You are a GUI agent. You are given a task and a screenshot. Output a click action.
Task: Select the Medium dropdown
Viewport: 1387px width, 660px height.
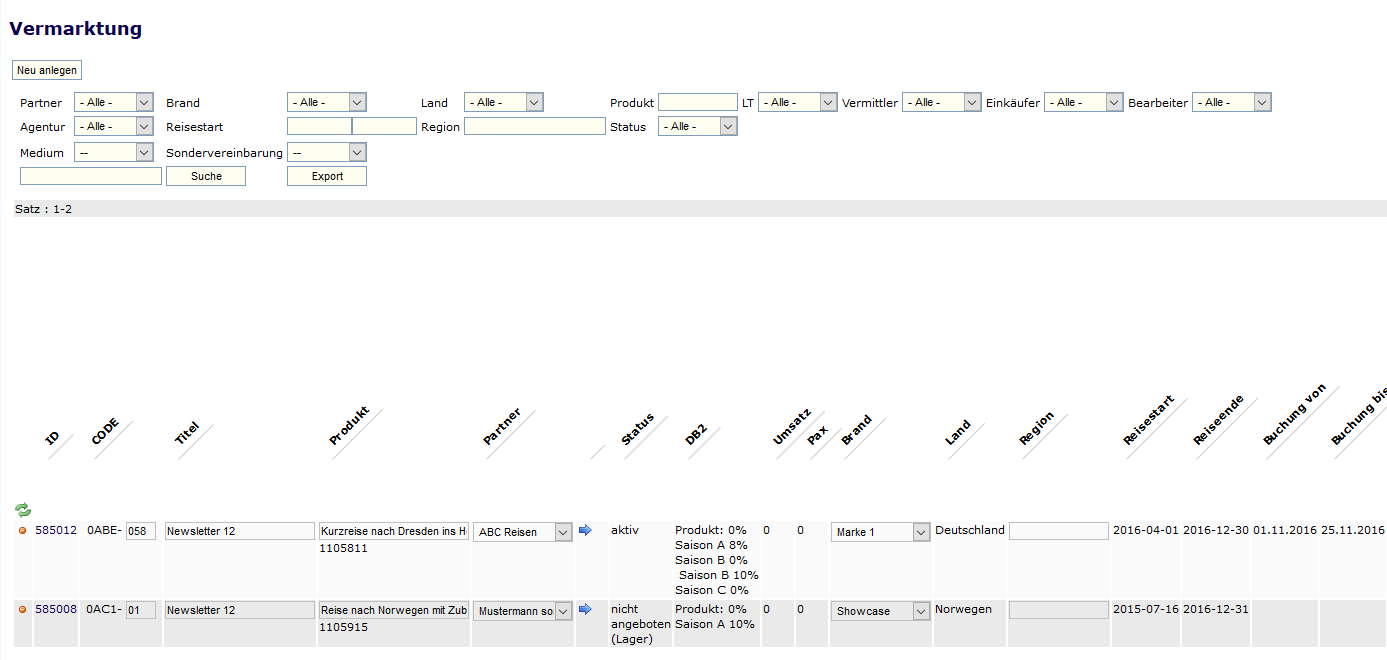[x=113, y=152]
